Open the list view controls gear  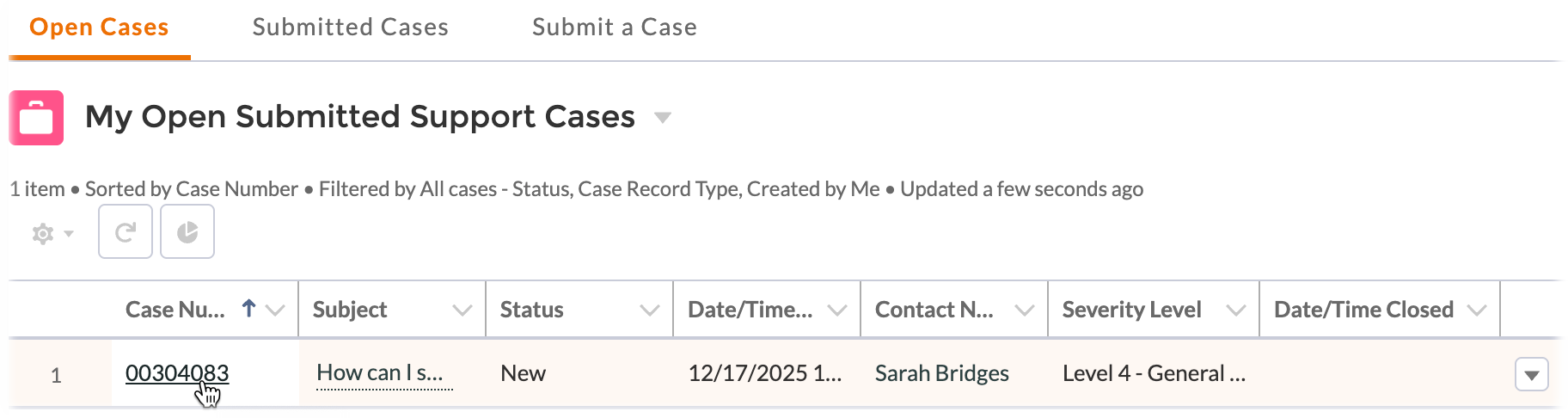[52, 233]
